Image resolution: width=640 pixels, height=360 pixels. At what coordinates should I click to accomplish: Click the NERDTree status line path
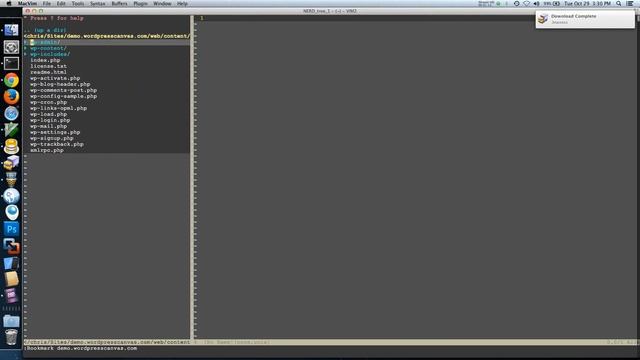(107, 342)
